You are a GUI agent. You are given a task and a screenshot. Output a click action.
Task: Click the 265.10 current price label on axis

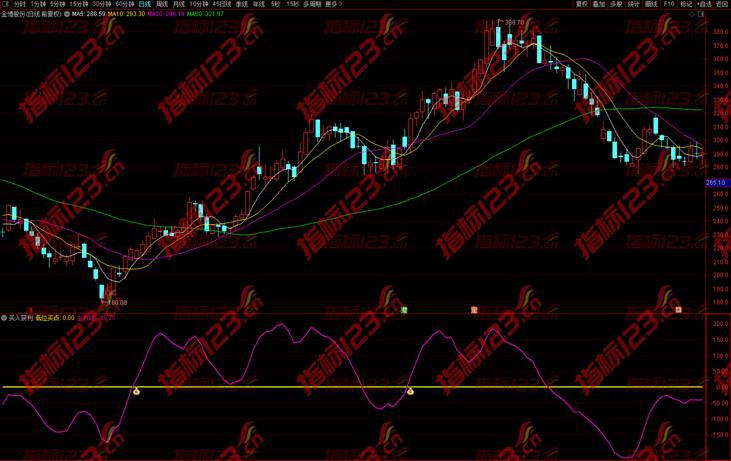click(x=715, y=183)
